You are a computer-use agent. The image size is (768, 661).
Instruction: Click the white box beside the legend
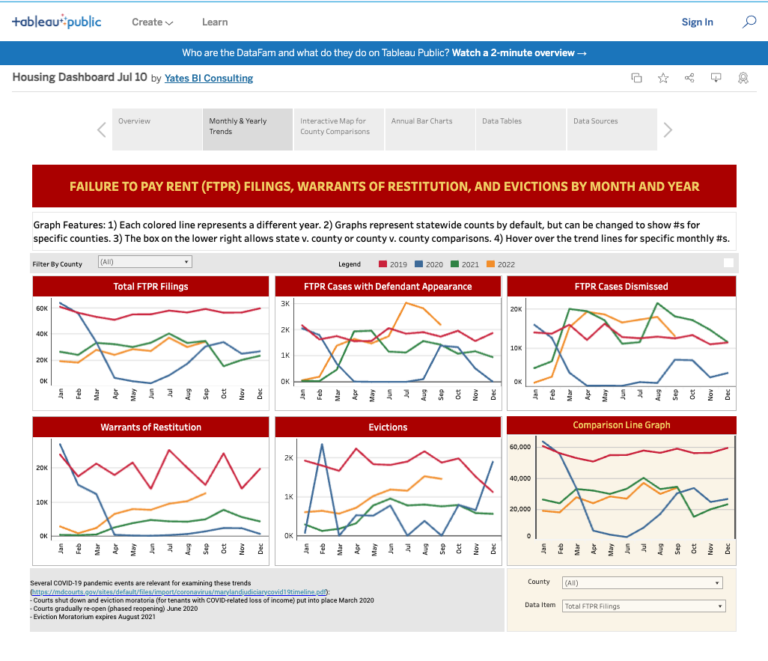tap(728, 263)
